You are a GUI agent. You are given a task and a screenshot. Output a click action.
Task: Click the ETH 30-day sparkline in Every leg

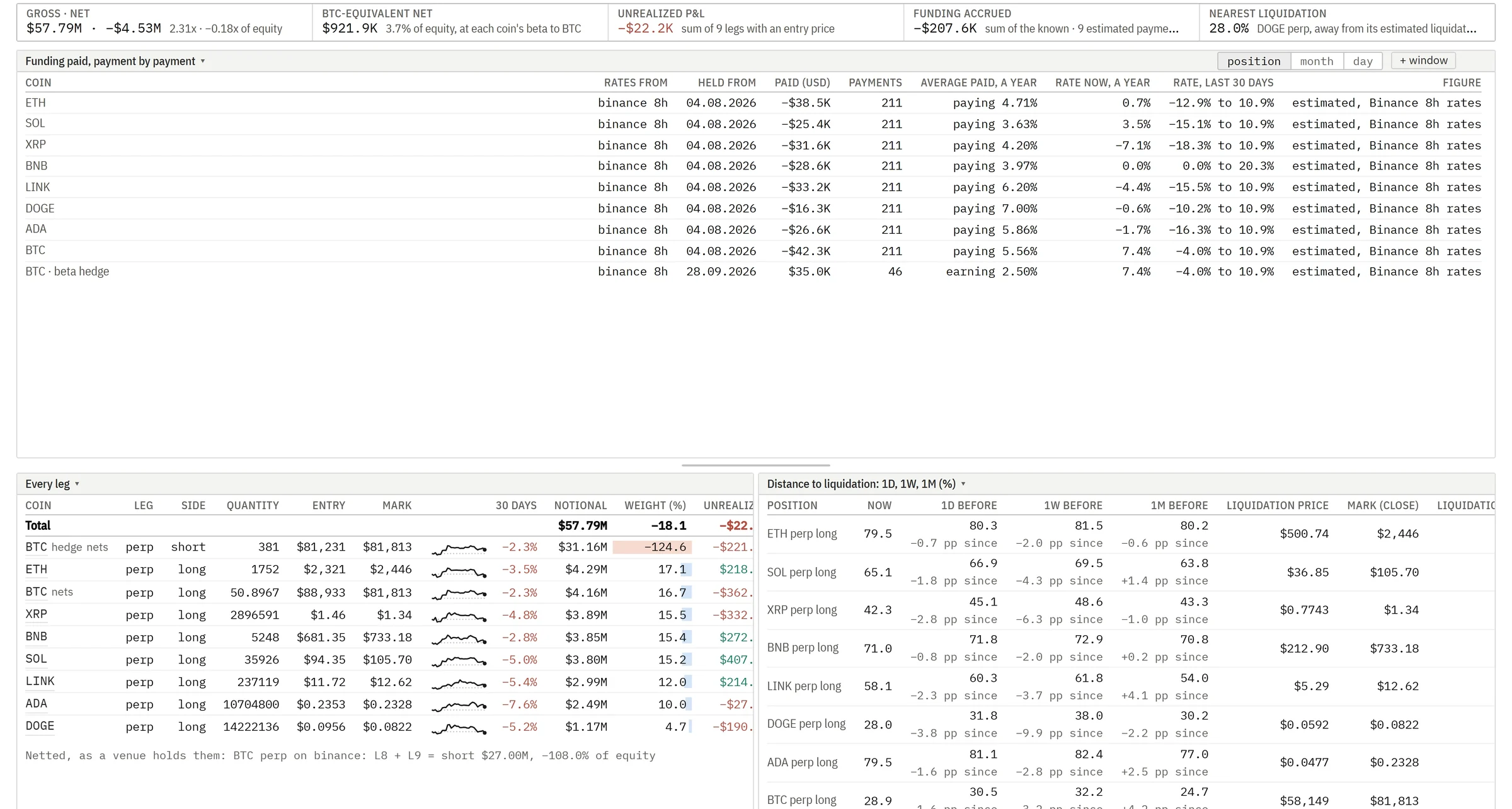(x=459, y=571)
